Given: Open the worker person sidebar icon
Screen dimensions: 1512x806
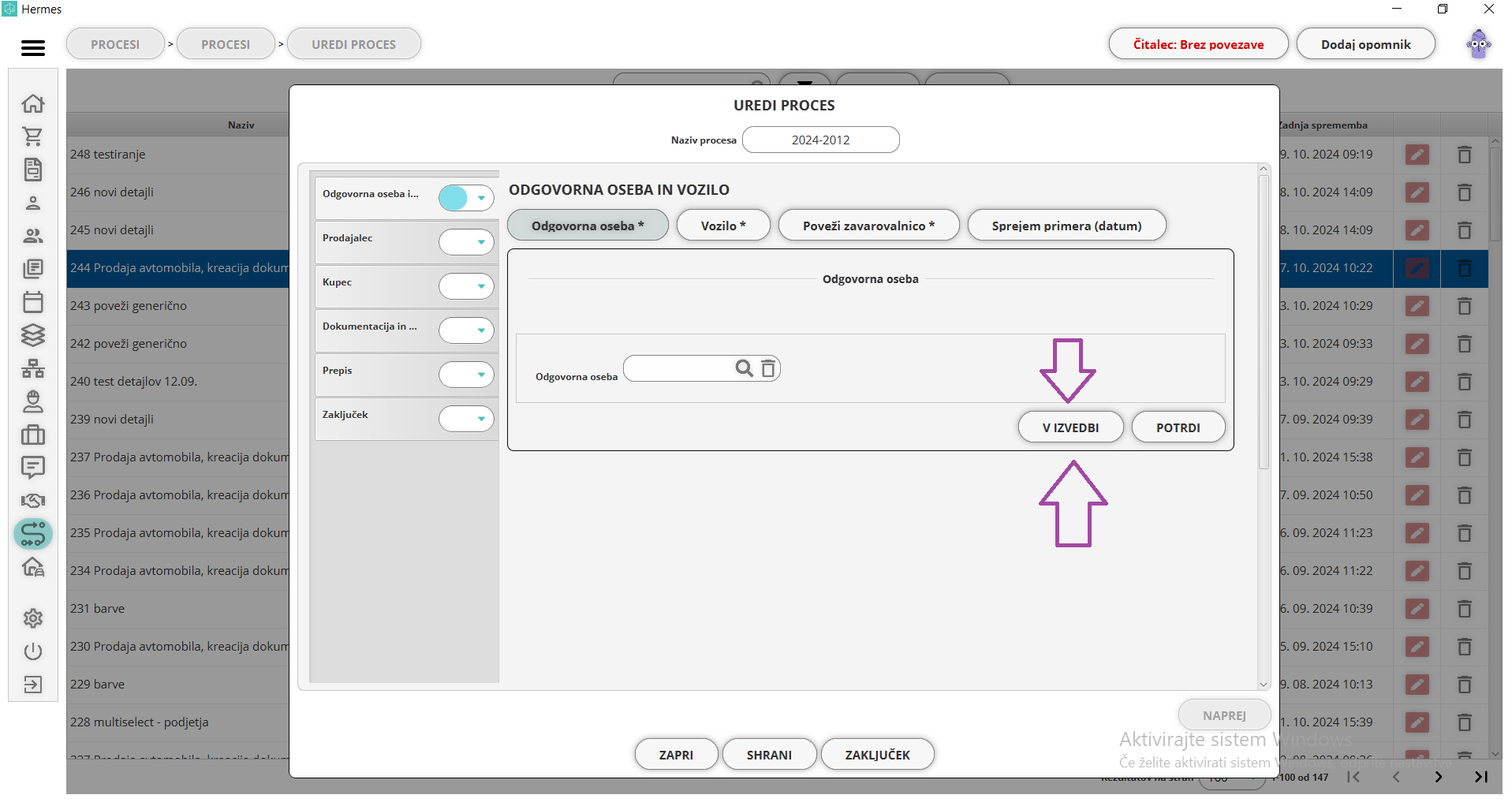Looking at the screenshot, I should [33, 401].
